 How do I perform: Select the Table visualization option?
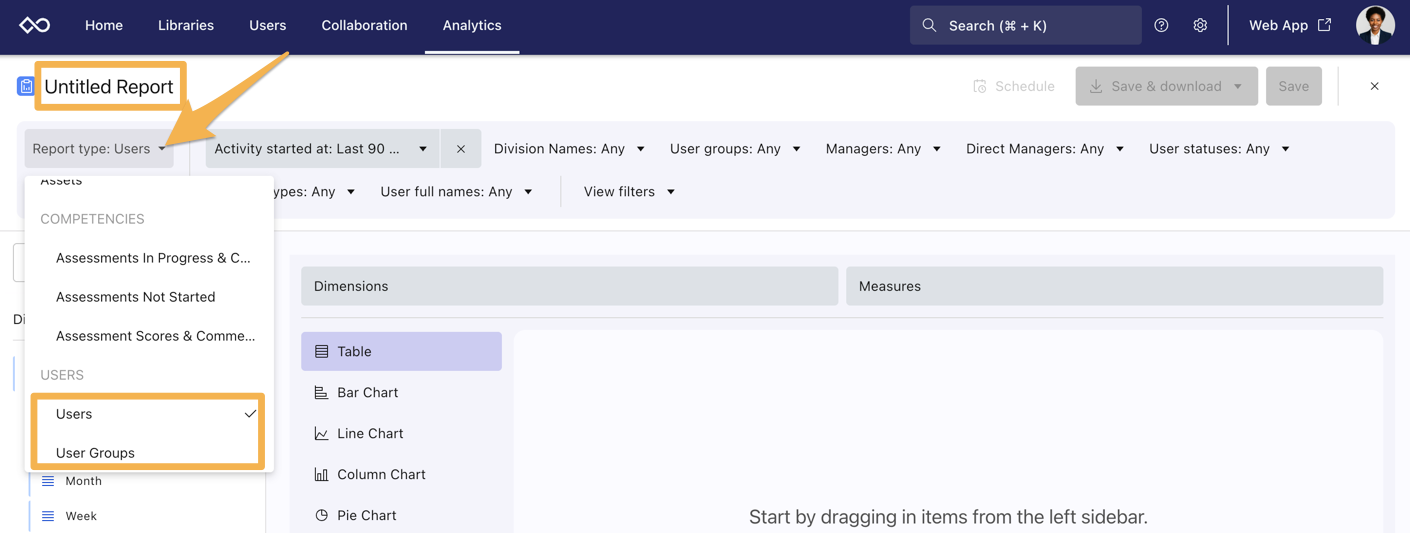pyautogui.click(x=401, y=351)
